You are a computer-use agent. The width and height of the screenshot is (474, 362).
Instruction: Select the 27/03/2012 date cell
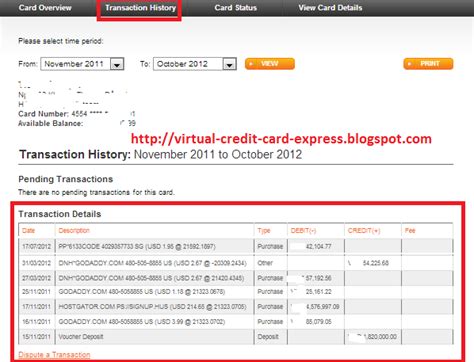pyautogui.click(x=37, y=278)
